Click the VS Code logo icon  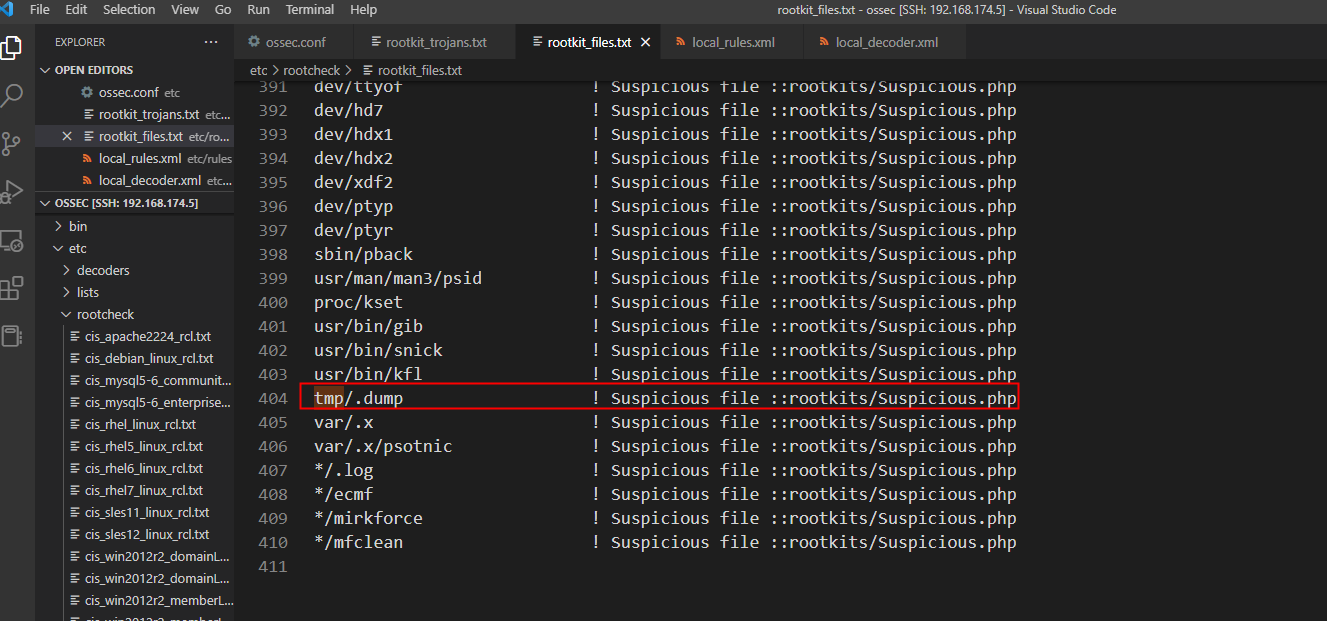click(7, 10)
